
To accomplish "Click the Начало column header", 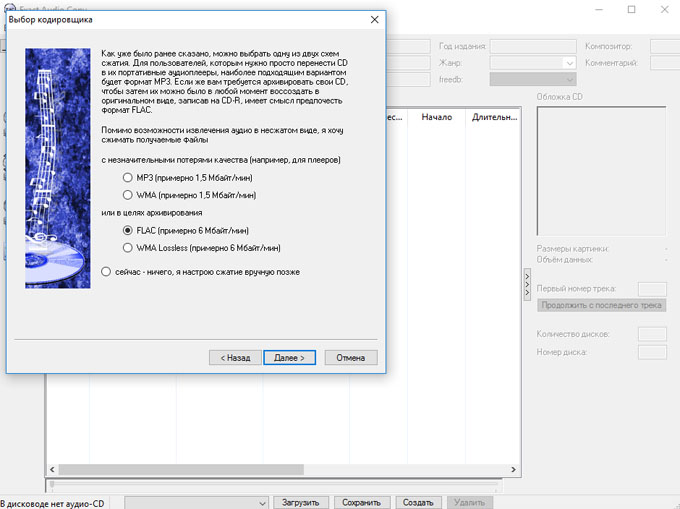I will 437,117.
